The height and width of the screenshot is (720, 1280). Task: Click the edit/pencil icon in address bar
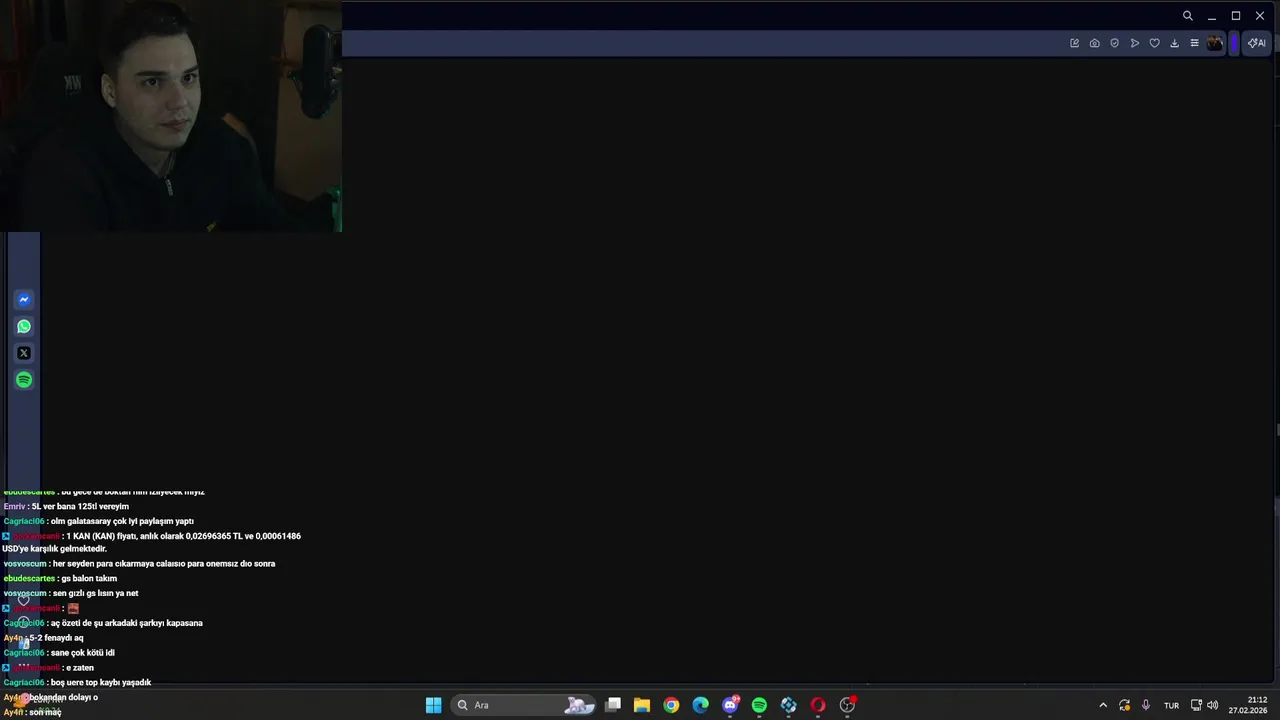point(1075,43)
